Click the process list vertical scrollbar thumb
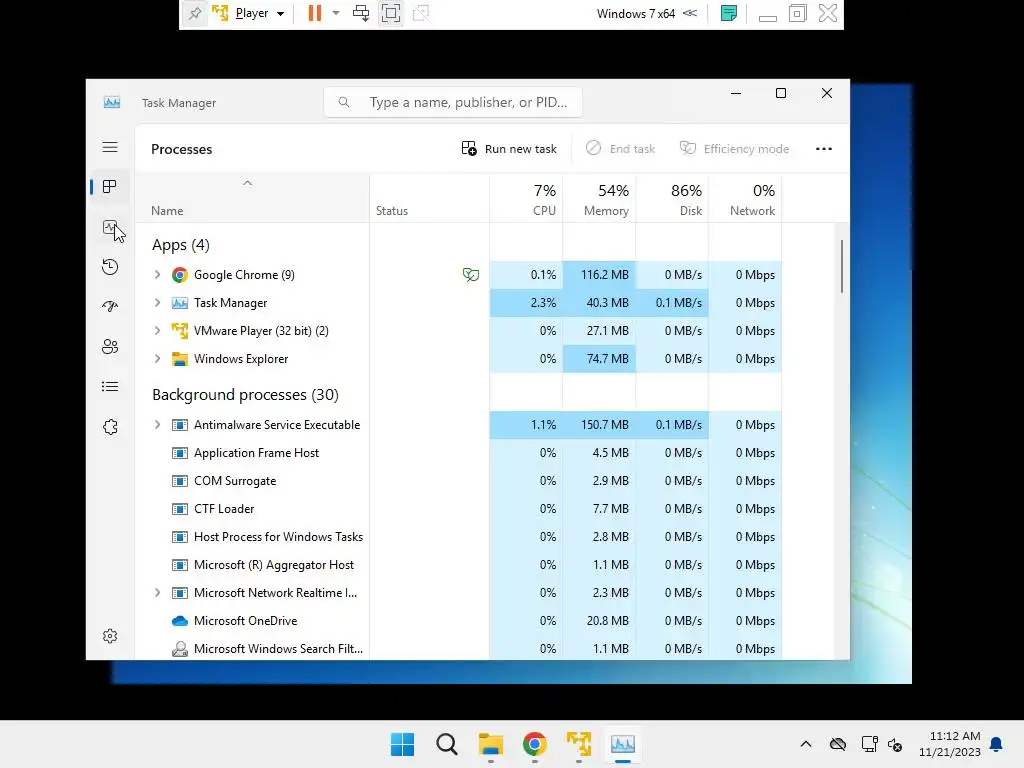The height and width of the screenshot is (768, 1024). tap(842, 266)
